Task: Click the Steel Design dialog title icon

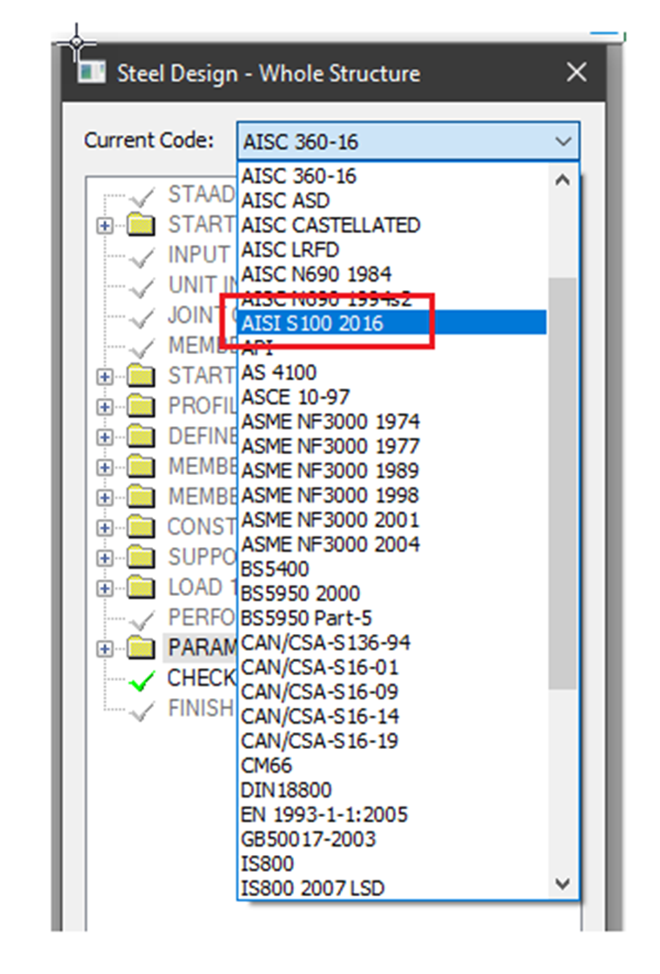Action: tap(92, 73)
